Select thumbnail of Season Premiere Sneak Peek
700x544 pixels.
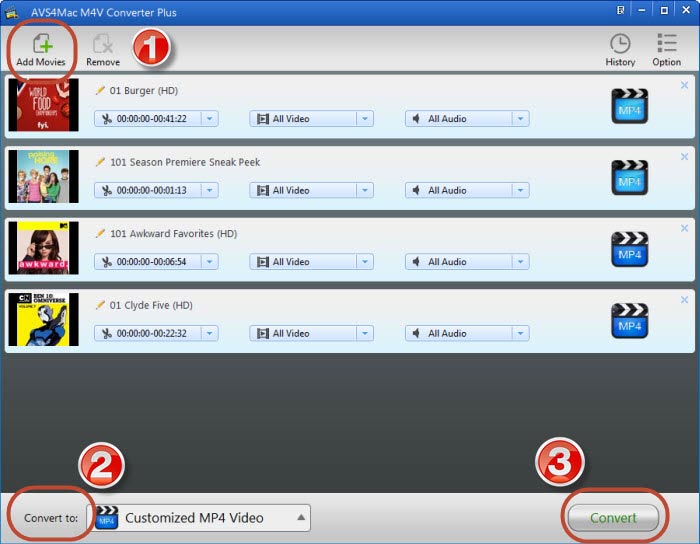pyautogui.click(x=43, y=176)
